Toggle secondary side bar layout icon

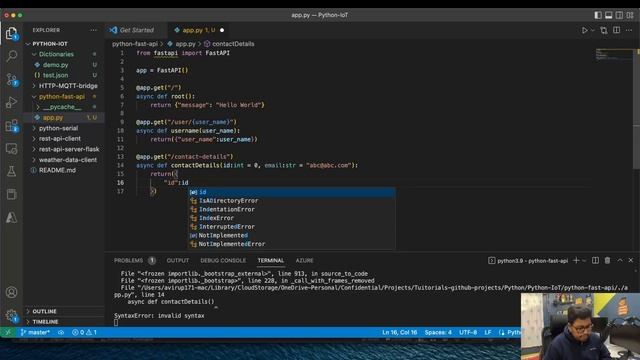[x=619, y=15]
